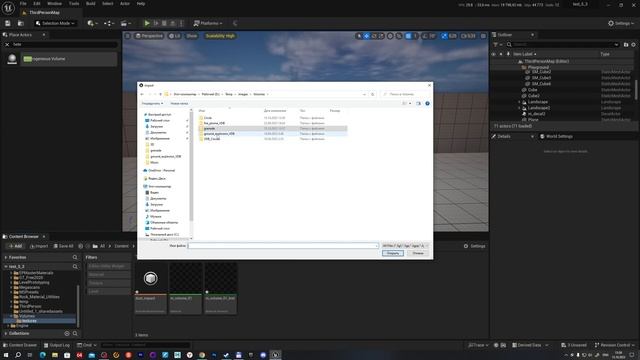Click the Open button in Import dialog

[393, 253]
